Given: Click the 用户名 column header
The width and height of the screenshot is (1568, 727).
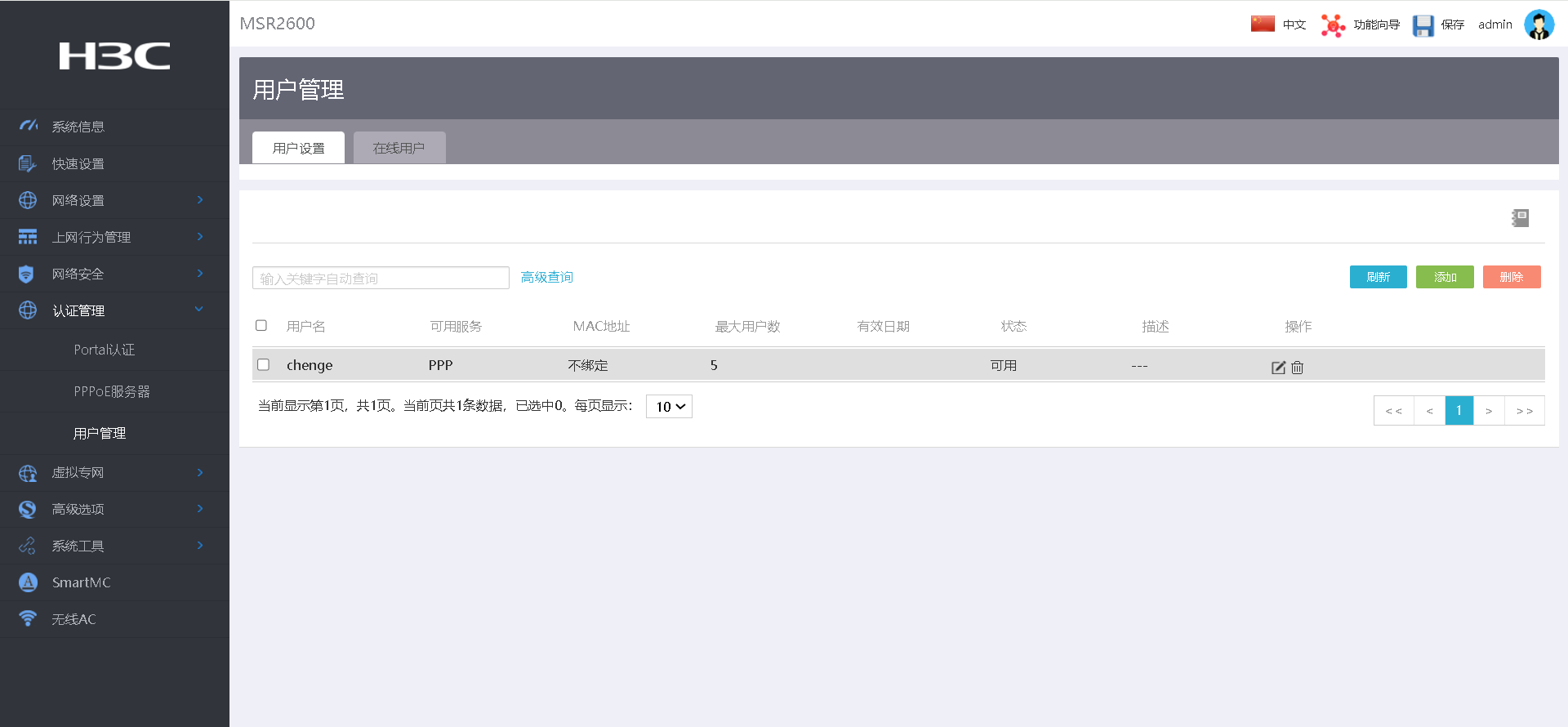Looking at the screenshot, I should 306,326.
